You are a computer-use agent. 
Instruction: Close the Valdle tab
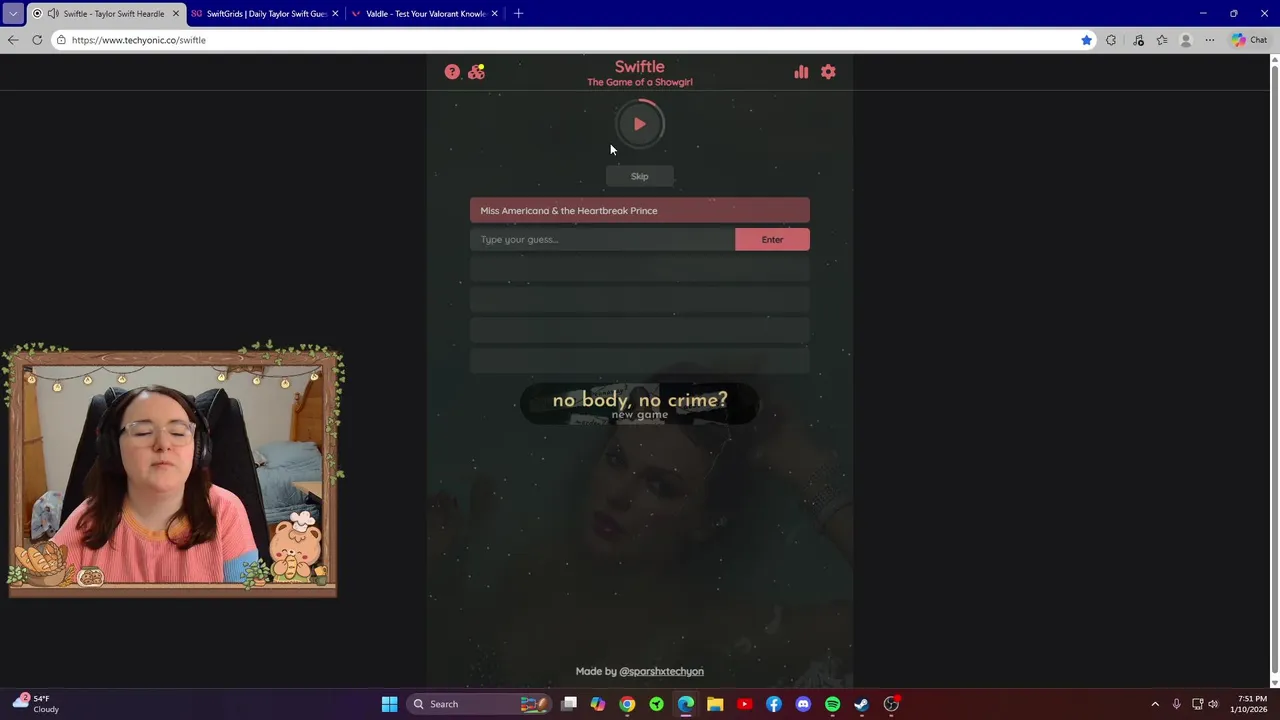click(x=494, y=14)
